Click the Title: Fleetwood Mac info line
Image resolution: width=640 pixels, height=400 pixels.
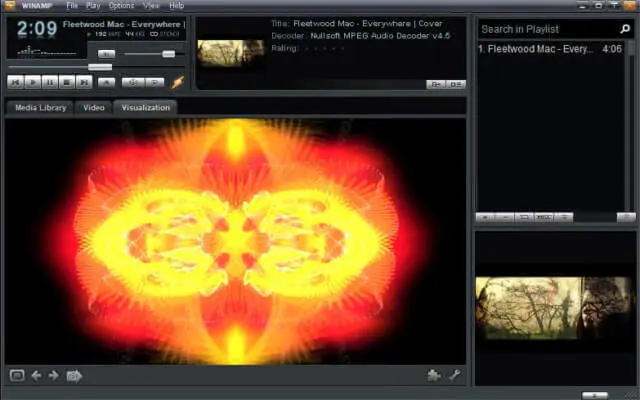pyautogui.click(x=356, y=24)
